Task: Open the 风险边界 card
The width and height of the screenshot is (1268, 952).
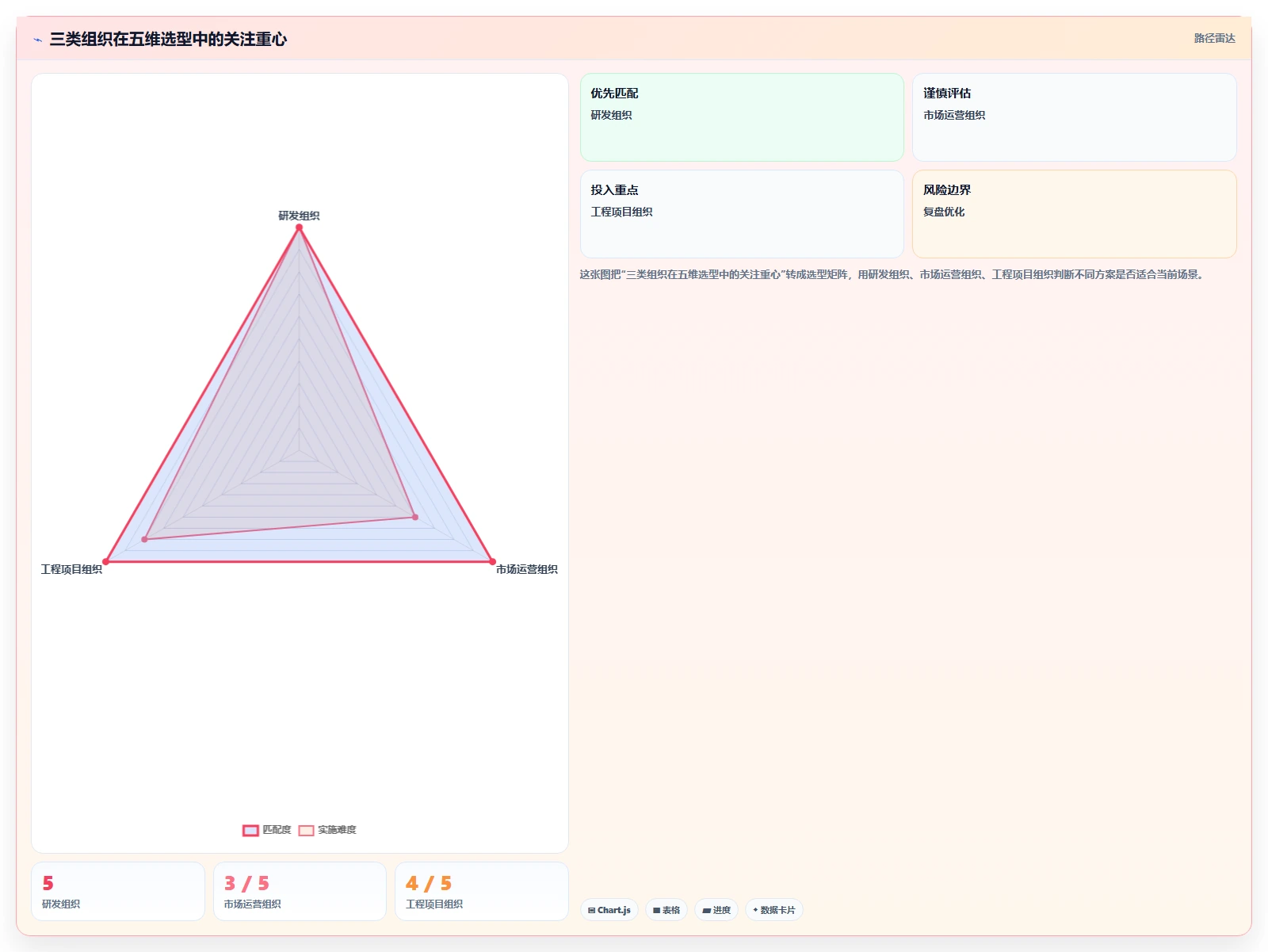Action: click(1075, 214)
